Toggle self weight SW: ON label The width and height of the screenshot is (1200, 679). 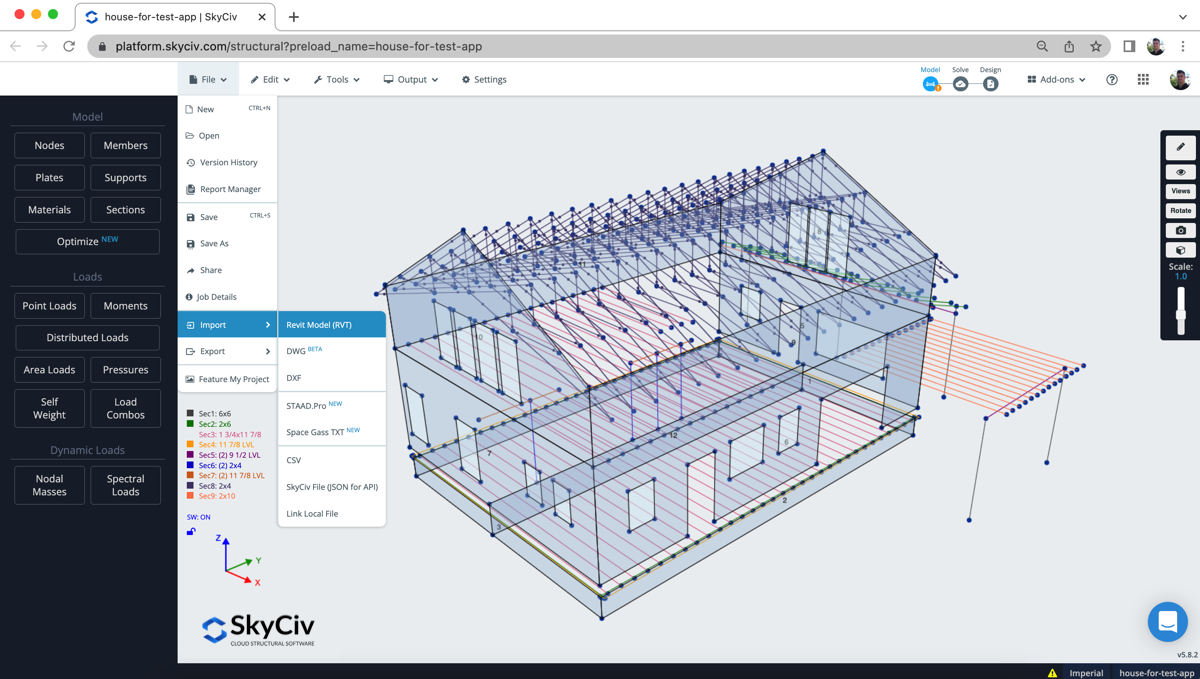(x=198, y=517)
